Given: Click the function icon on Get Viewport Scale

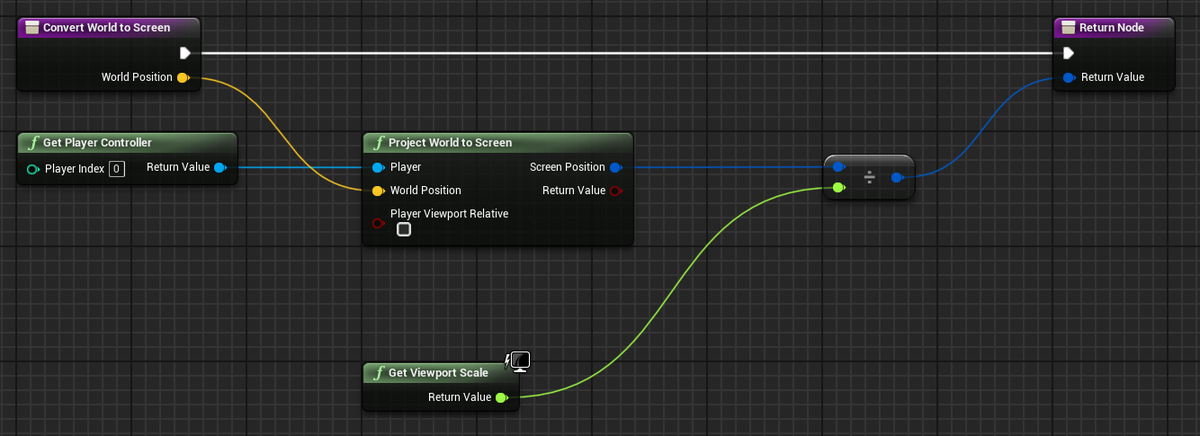Looking at the screenshot, I should tap(378, 372).
